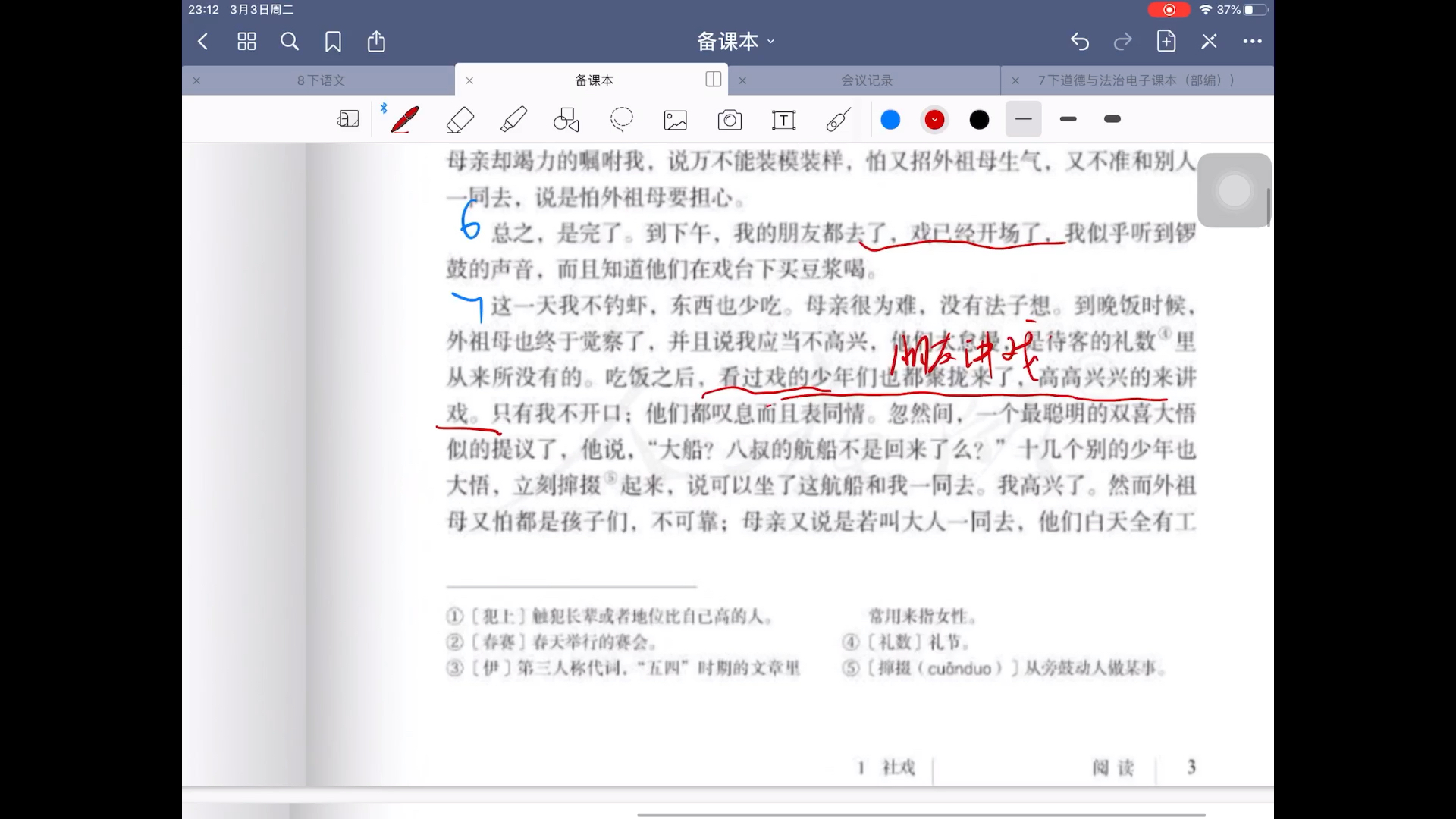
Task: Tap the battery status indicator
Action: [x=1256, y=10]
